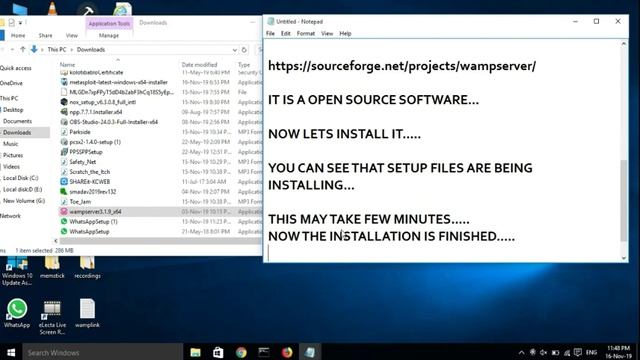
Task: Open the View menu in Notepad
Action: click(327, 33)
